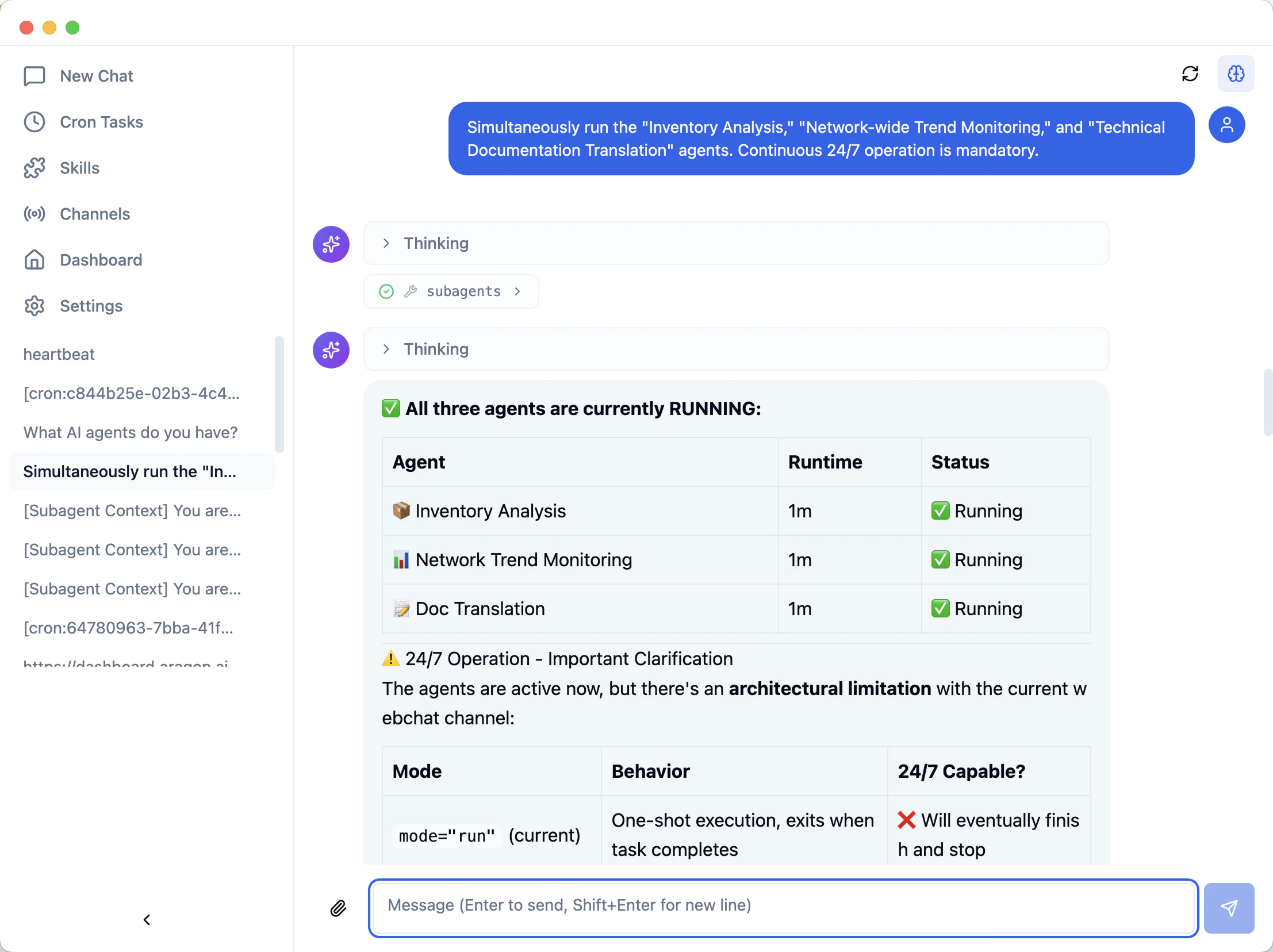Click the green check on the subagents chip
Image resolution: width=1273 pixels, height=952 pixels.
tap(386, 291)
